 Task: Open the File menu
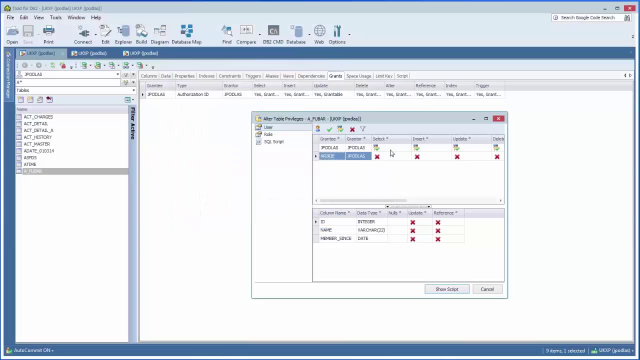coord(10,18)
